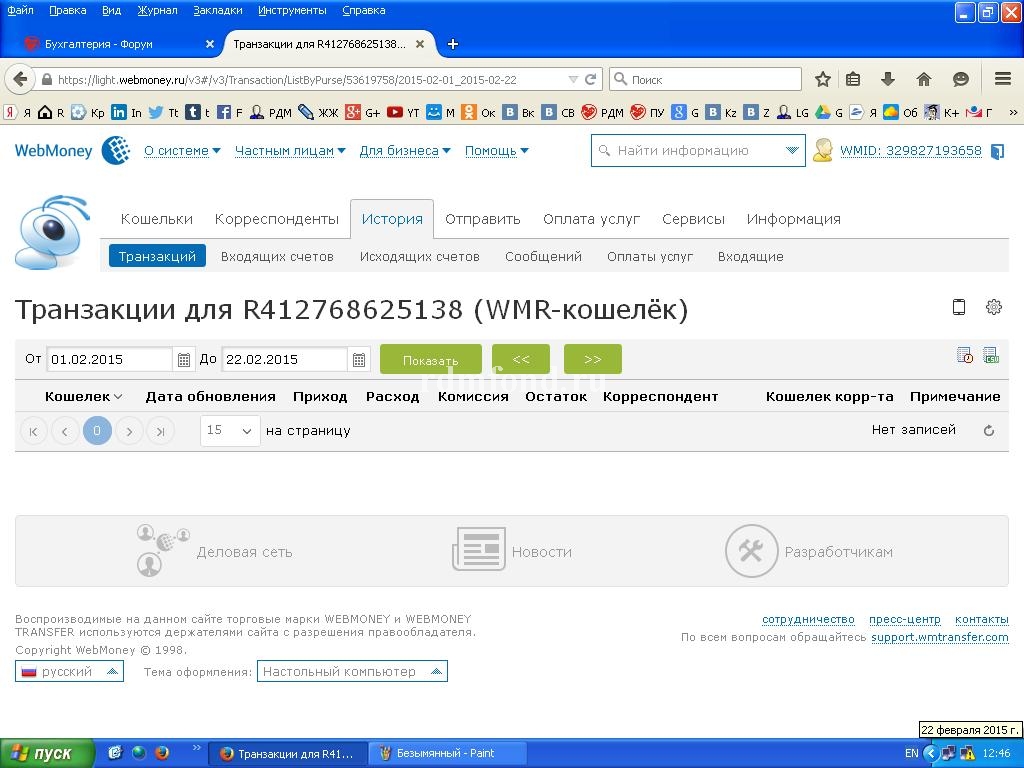Open the Корреспонденты tab

277,219
